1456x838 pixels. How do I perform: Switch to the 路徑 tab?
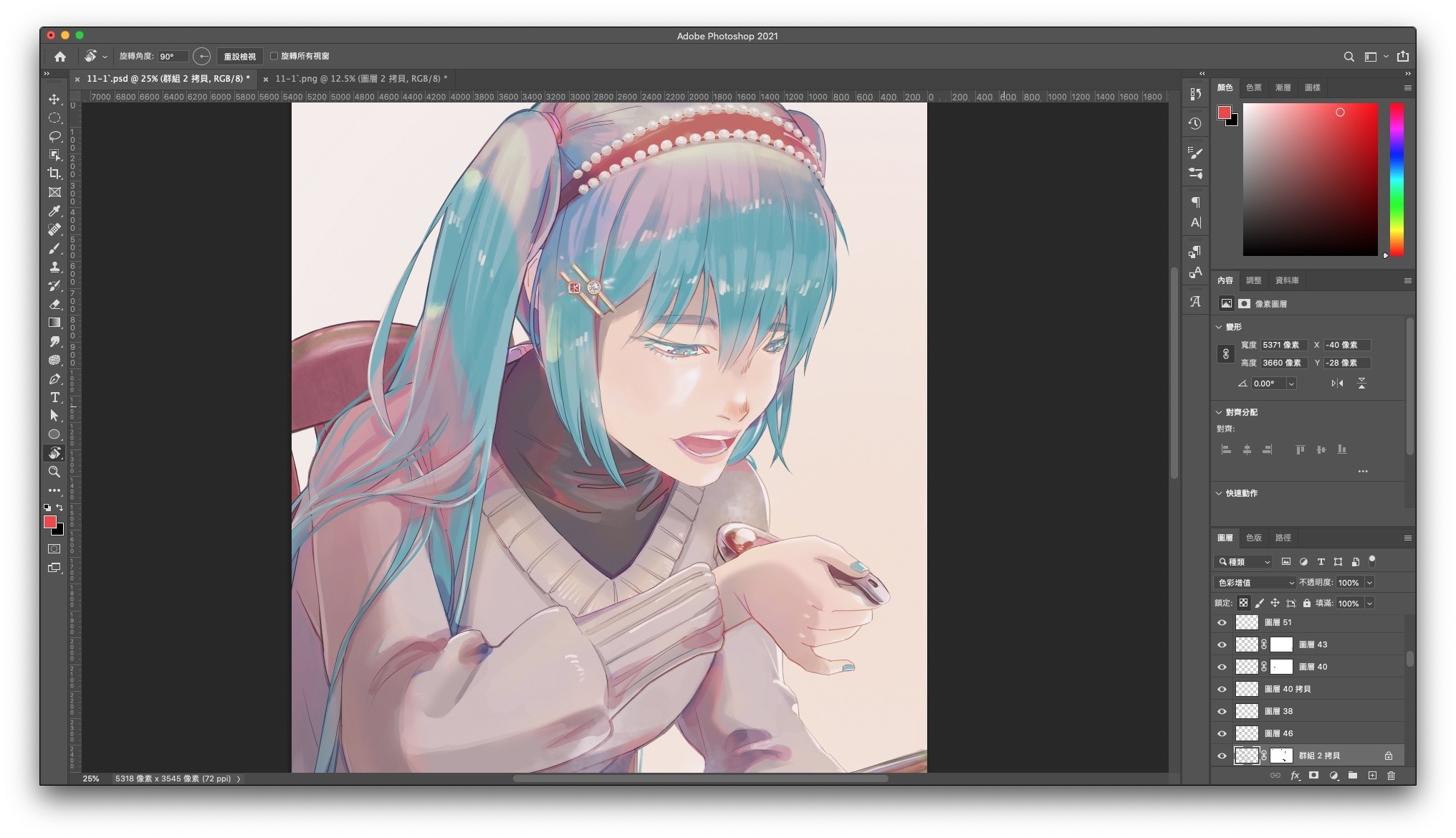tap(1283, 538)
